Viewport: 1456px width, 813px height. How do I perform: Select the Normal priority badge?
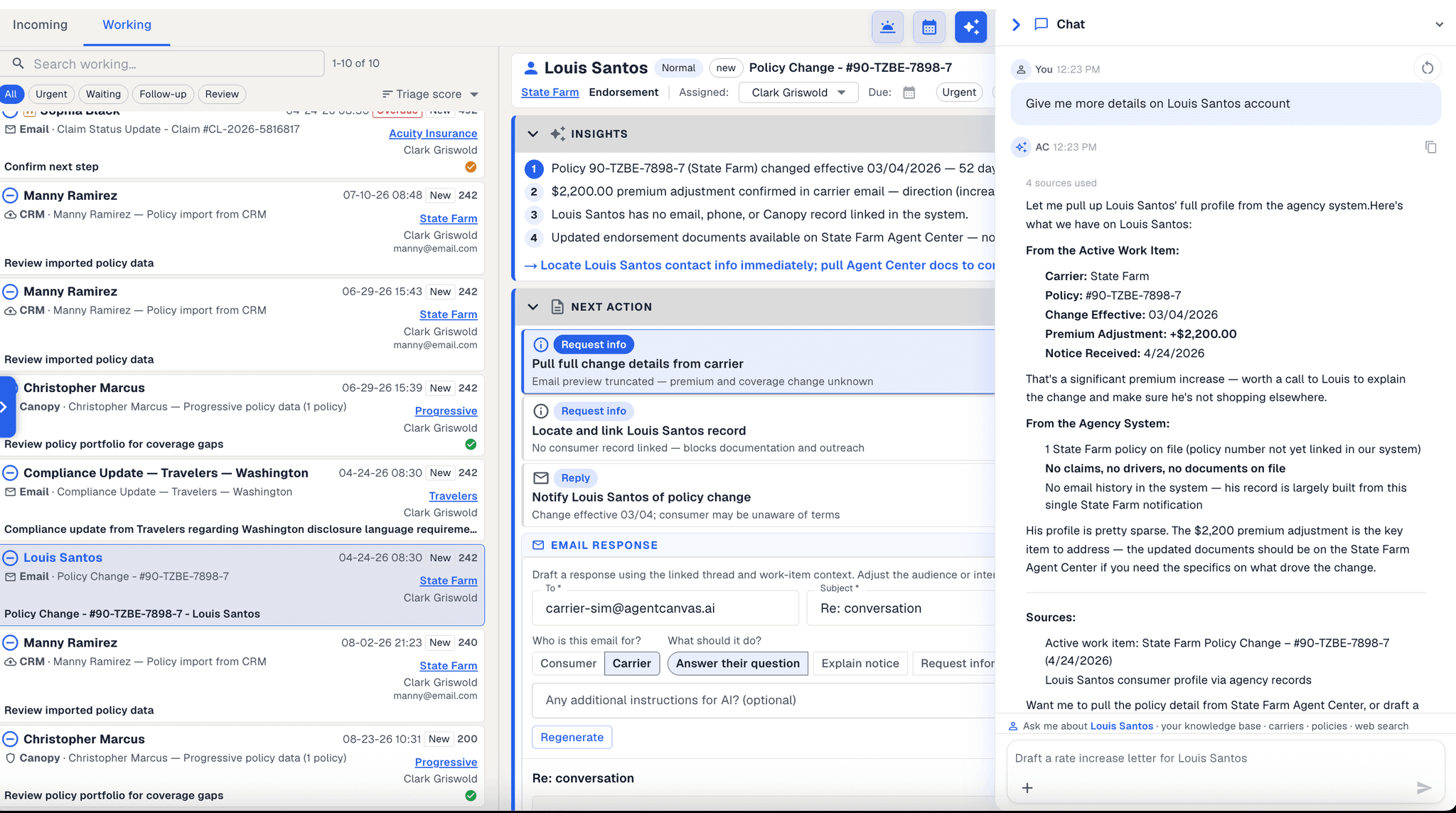(x=678, y=68)
